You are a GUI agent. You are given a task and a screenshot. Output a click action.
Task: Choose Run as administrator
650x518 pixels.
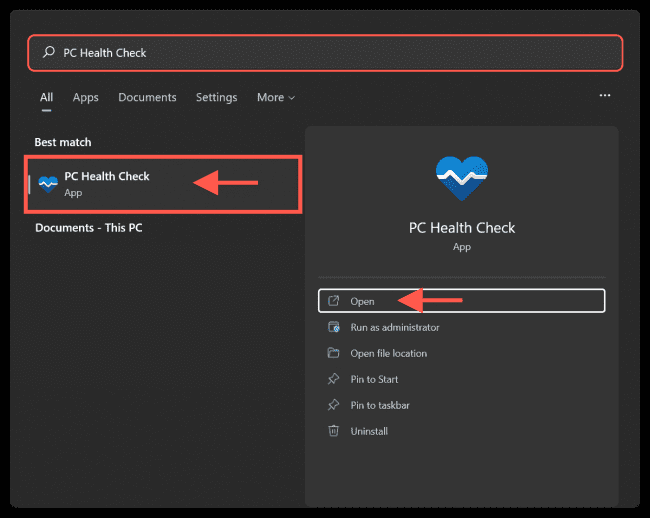coord(461,327)
